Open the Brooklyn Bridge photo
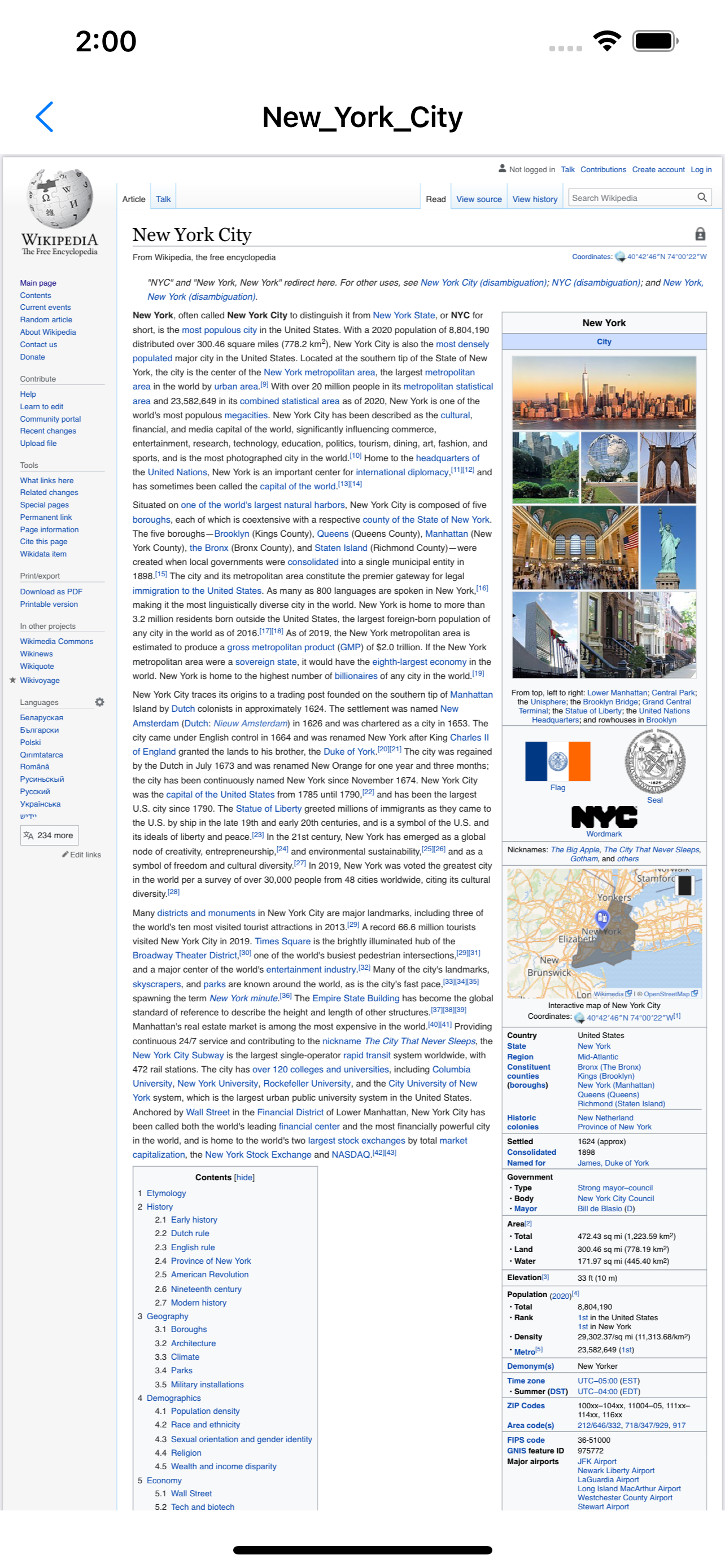The width and height of the screenshot is (725, 1568). click(x=668, y=467)
